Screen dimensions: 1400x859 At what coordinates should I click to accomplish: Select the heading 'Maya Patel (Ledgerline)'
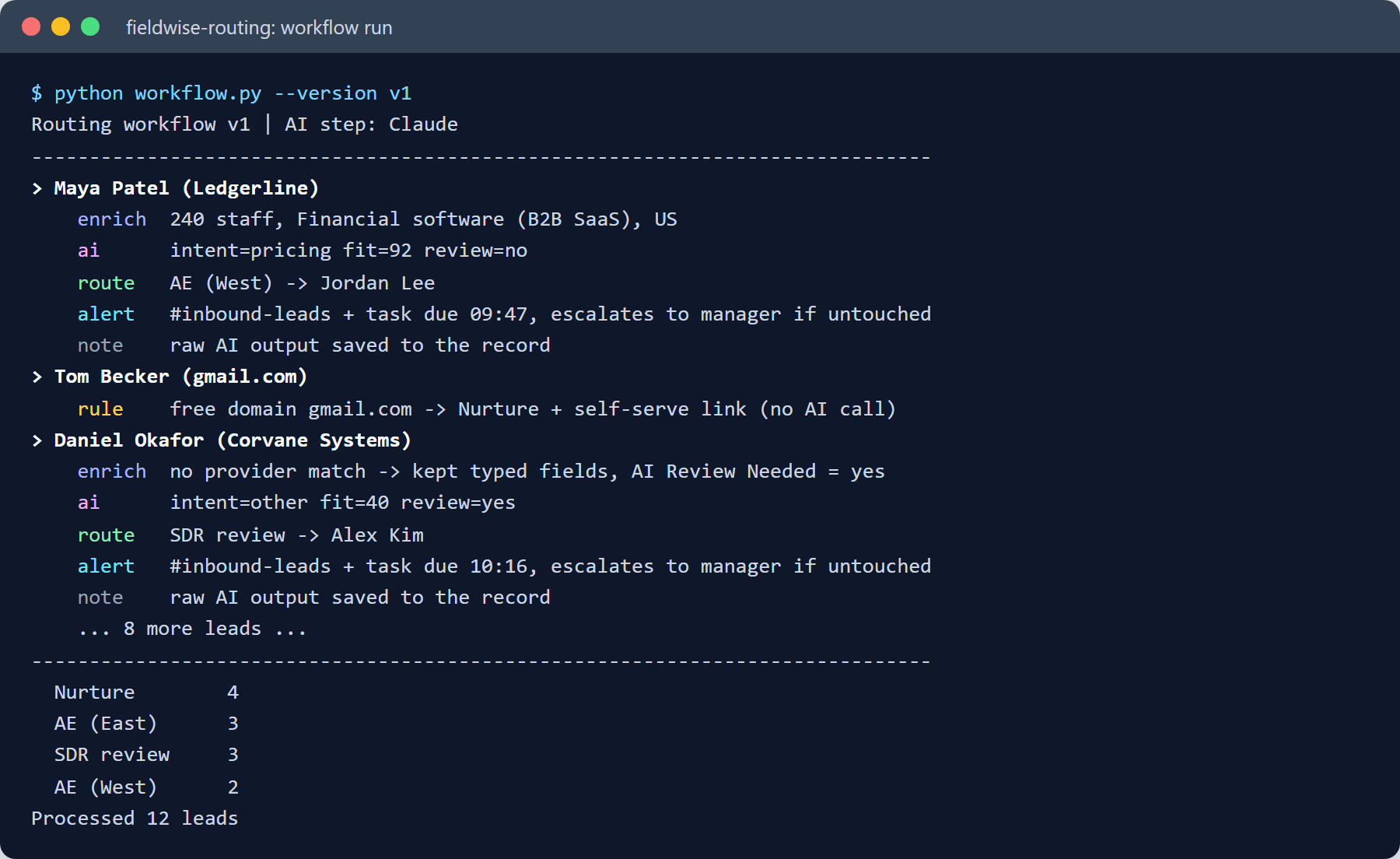click(187, 188)
